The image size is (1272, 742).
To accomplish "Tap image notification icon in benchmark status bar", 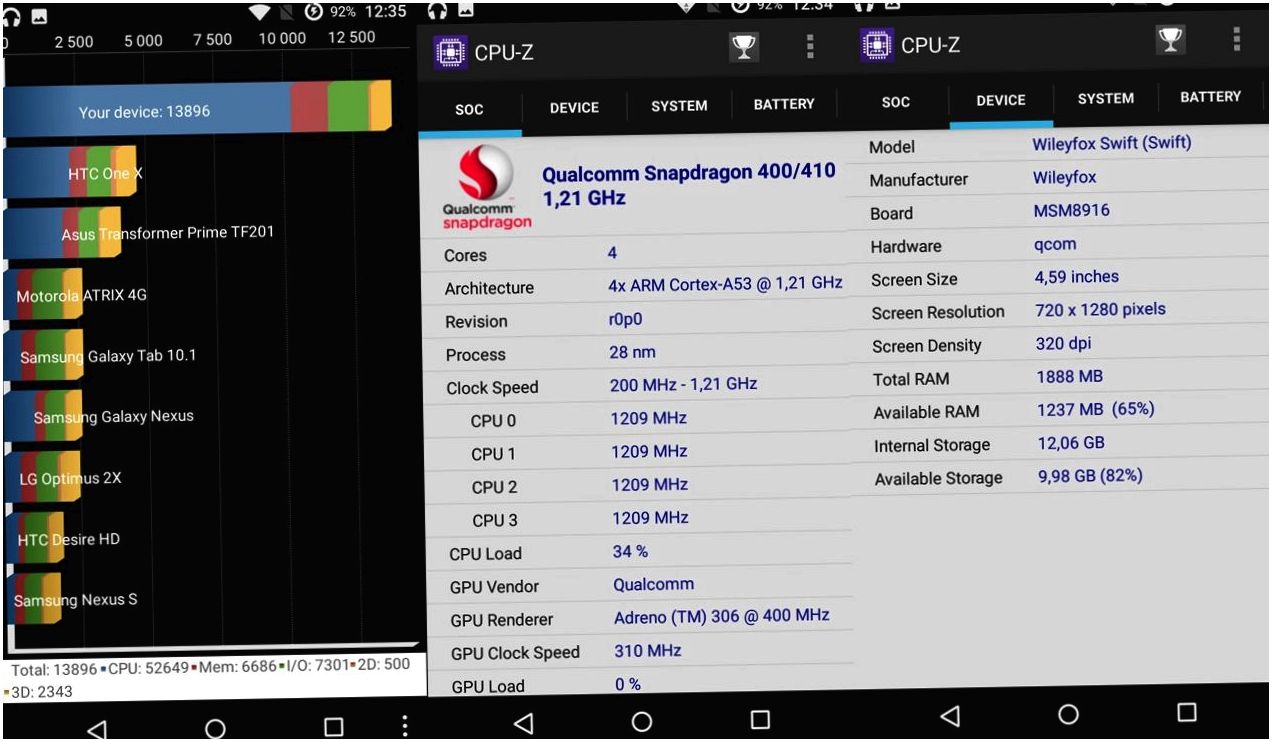I will pyautogui.click(x=40, y=16).
